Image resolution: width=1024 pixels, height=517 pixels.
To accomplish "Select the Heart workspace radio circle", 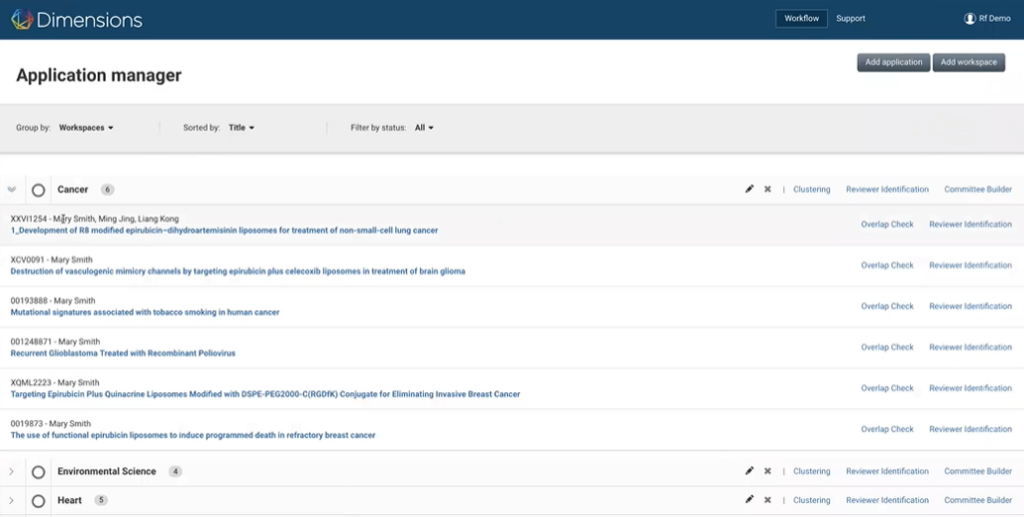I will tap(39, 501).
